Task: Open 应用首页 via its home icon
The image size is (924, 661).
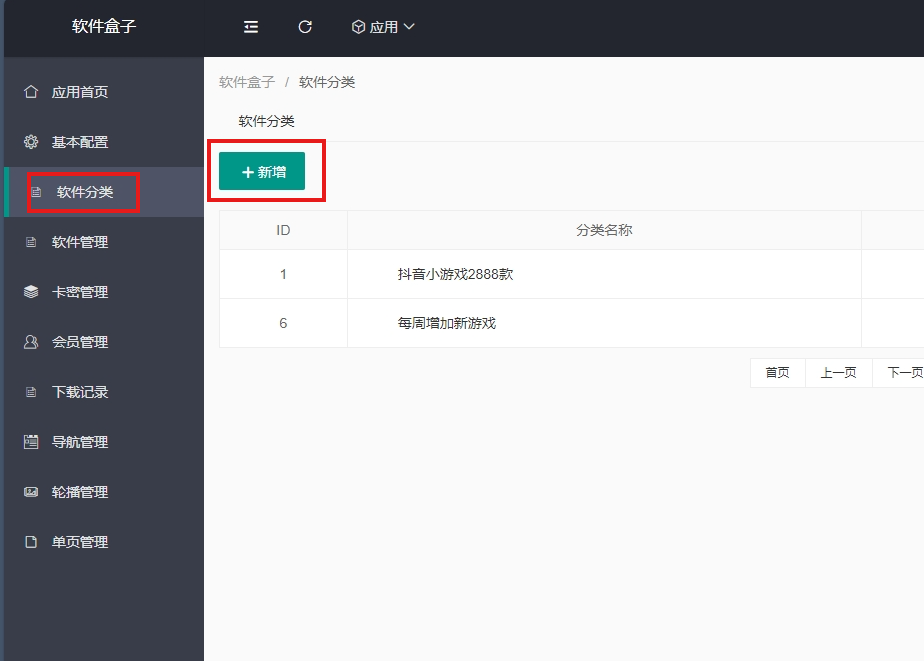Action: click(32, 91)
